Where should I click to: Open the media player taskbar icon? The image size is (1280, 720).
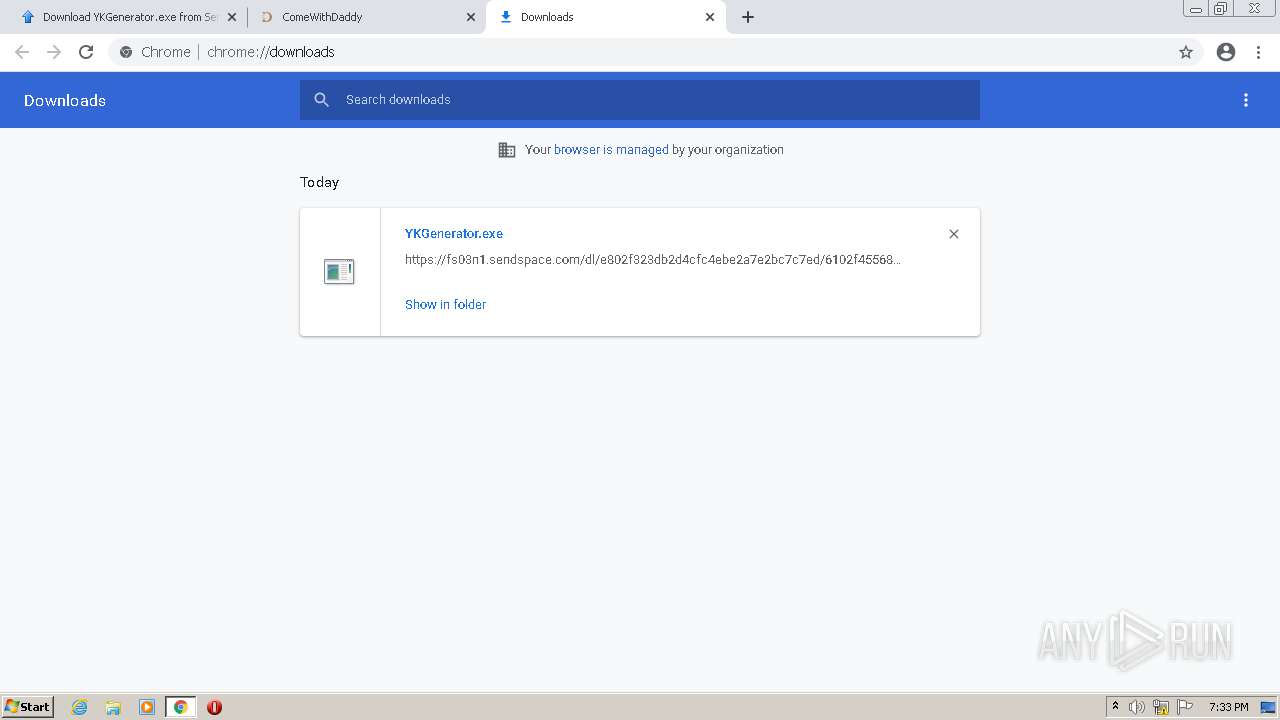tap(147, 707)
